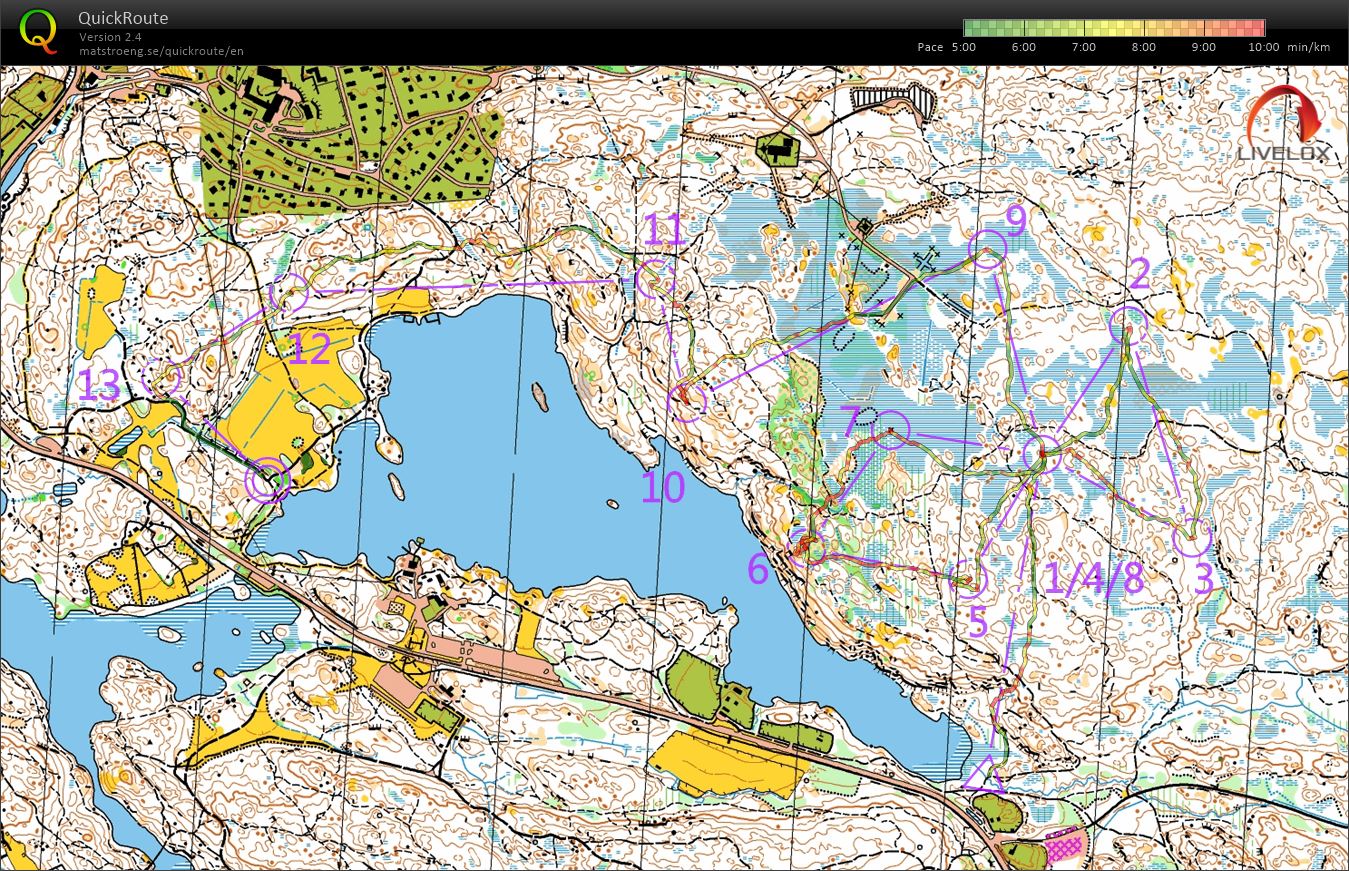Image resolution: width=1349 pixels, height=871 pixels.
Task: Click the pace color gradient scale
Action: [1114, 28]
